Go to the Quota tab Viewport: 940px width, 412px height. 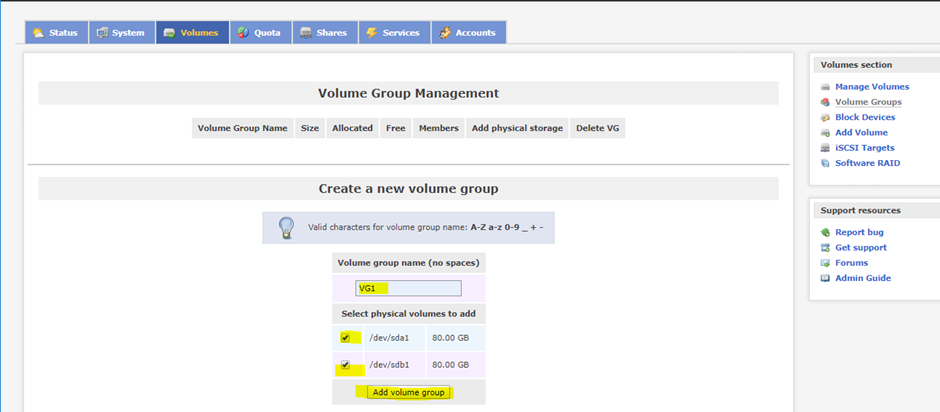[260, 32]
